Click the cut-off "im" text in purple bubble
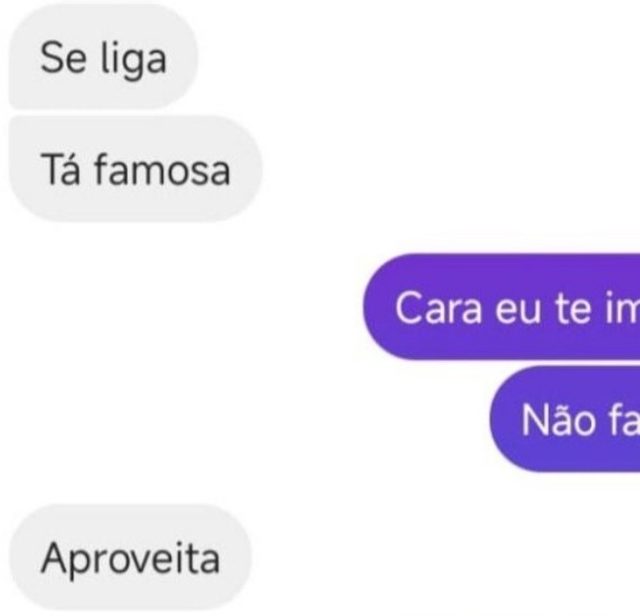This screenshot has height=616, width=640. [x=622, y=307]
